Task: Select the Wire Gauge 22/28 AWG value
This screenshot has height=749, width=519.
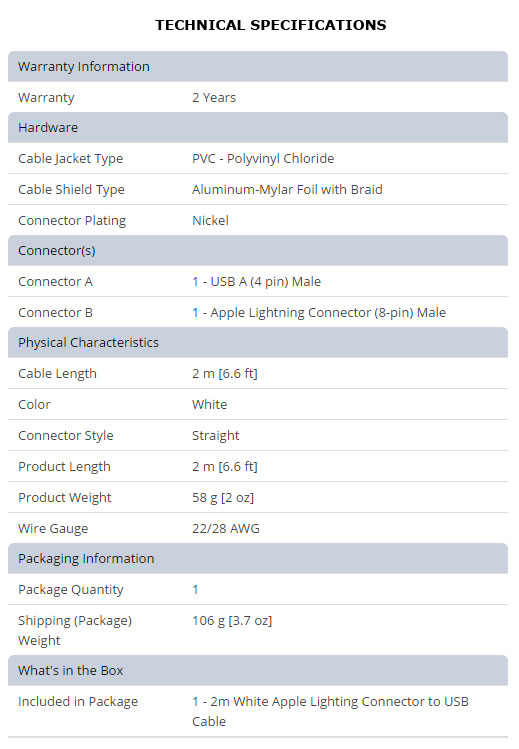Action: click(x=226, y=528)
